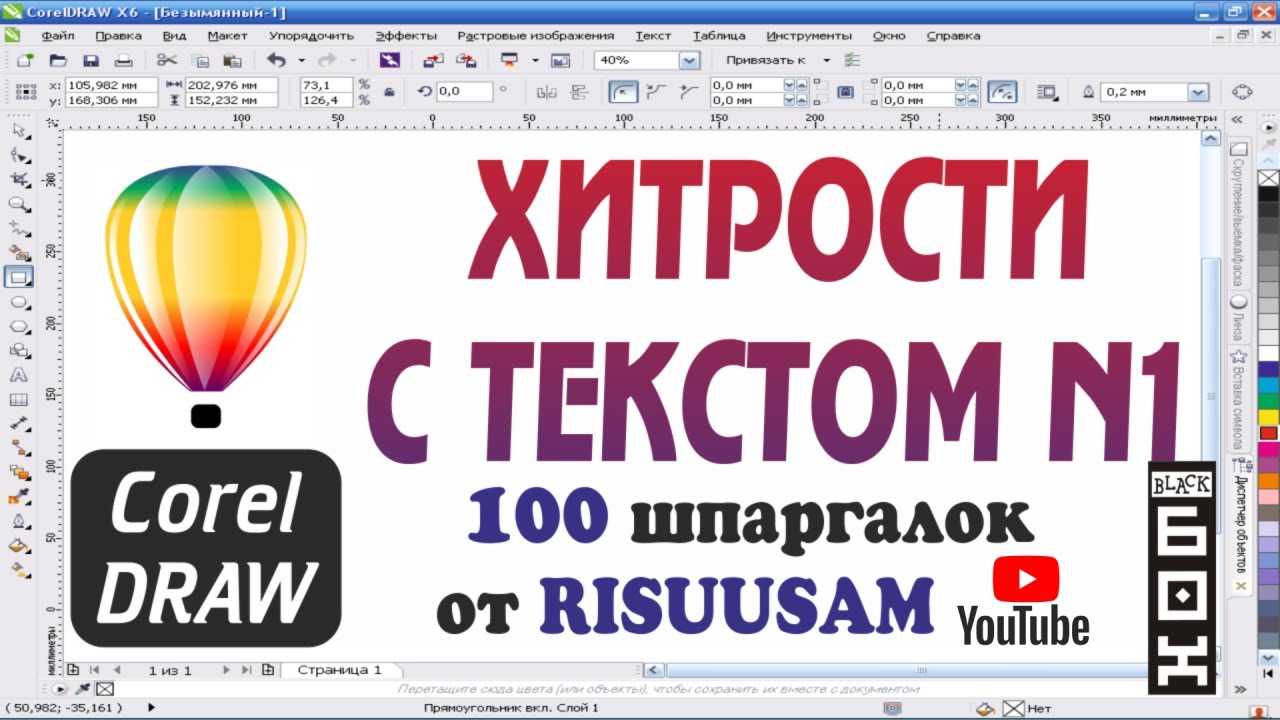The width and height of the screenshot is (1280, 720).
Task: Select the Table tool in the toolbox
Action: [19, 399]
